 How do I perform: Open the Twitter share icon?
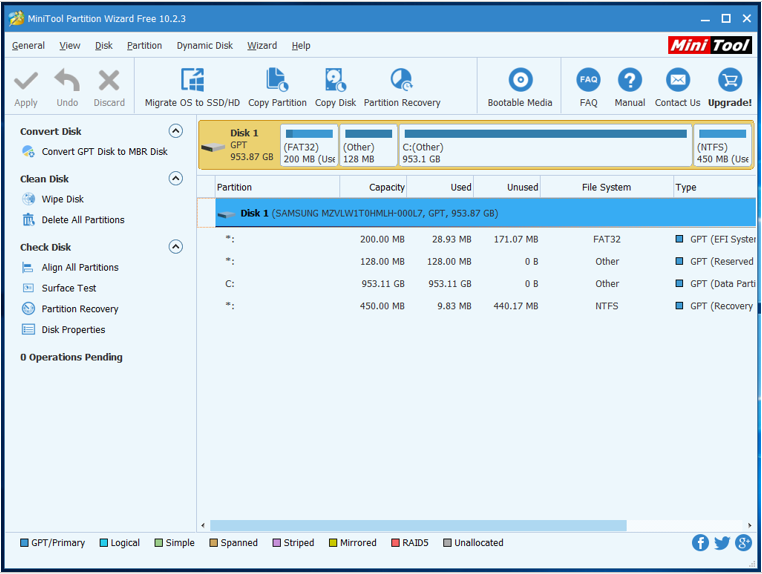point(722,543)
